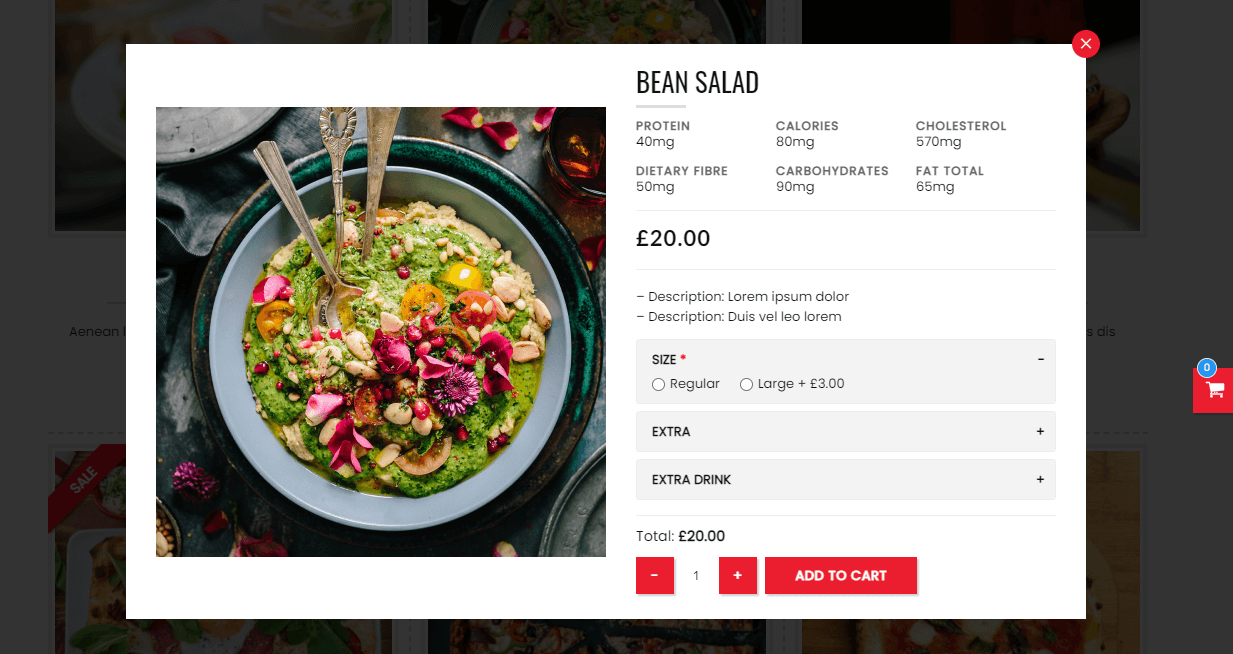Select a size option under SIZE section
The image size is (1233, 654).
point(658,384)
